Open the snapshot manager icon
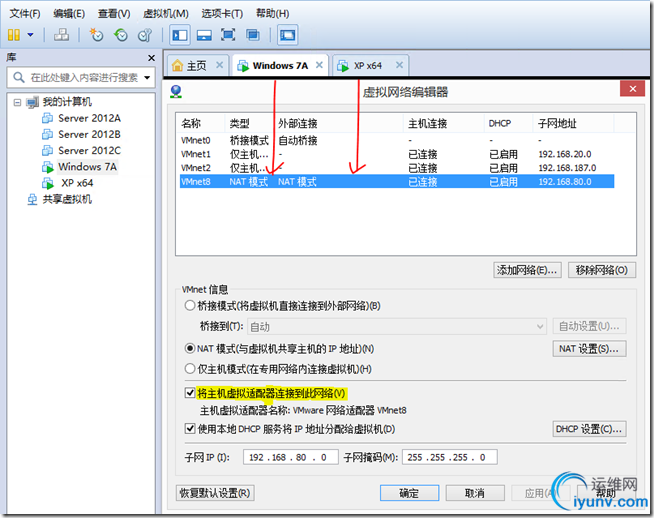 tap(145, 35)
